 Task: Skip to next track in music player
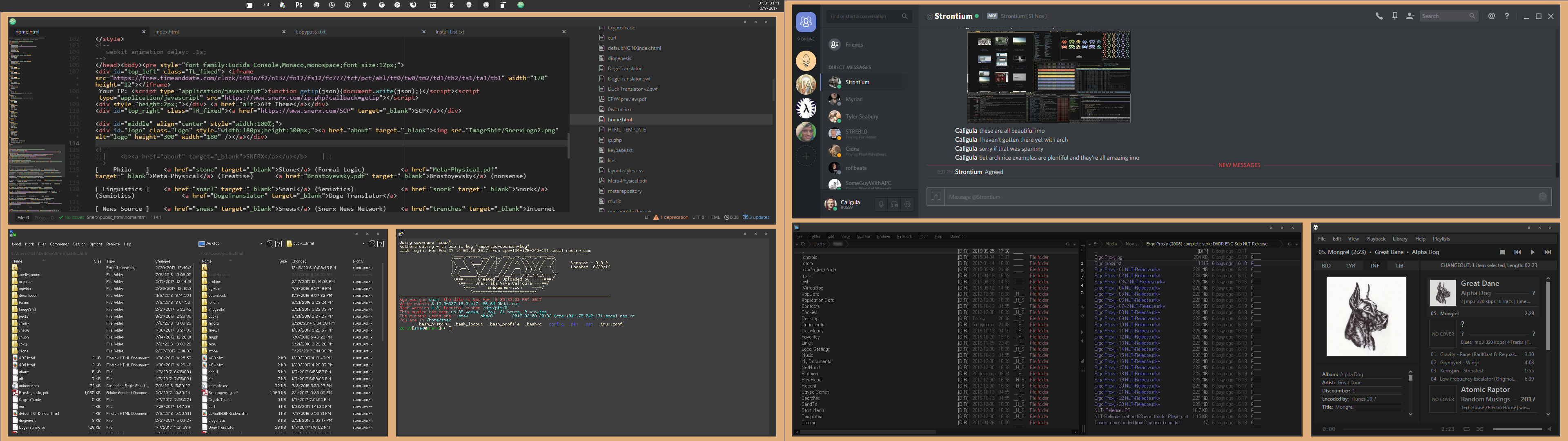click(x=1548, y=252)
